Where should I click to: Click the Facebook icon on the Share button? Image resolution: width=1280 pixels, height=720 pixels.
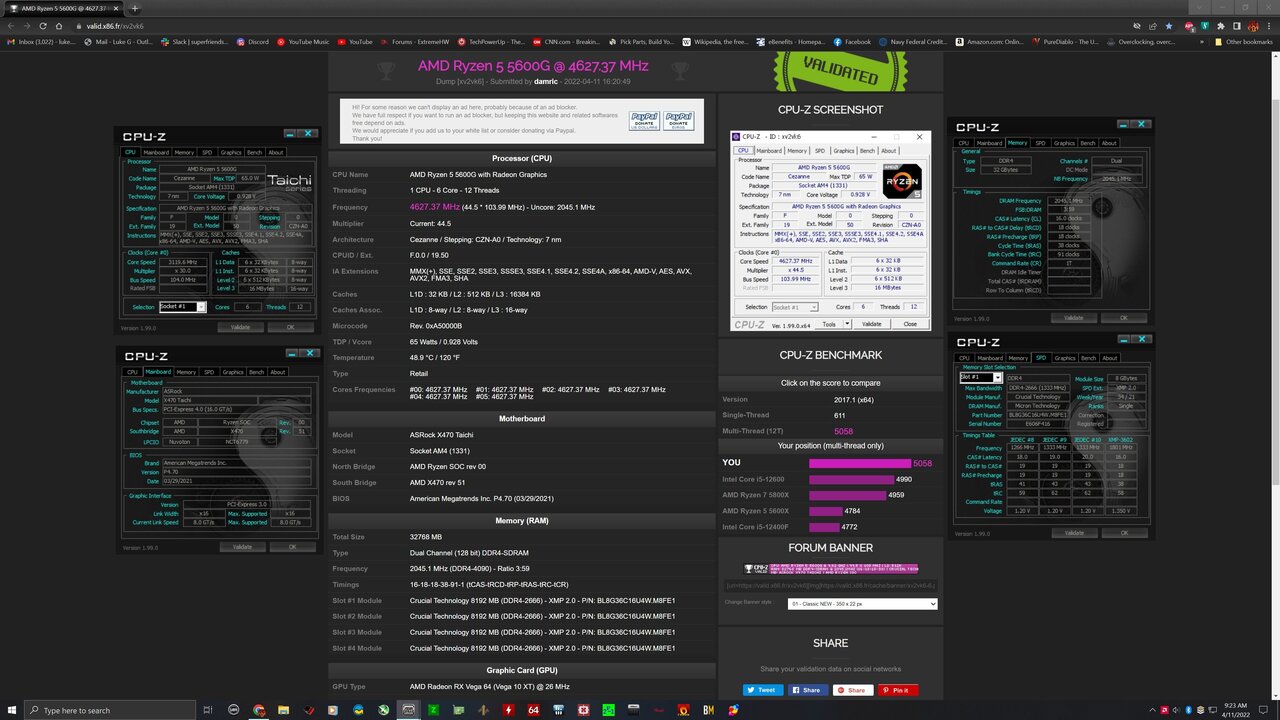tap(795, 690)
